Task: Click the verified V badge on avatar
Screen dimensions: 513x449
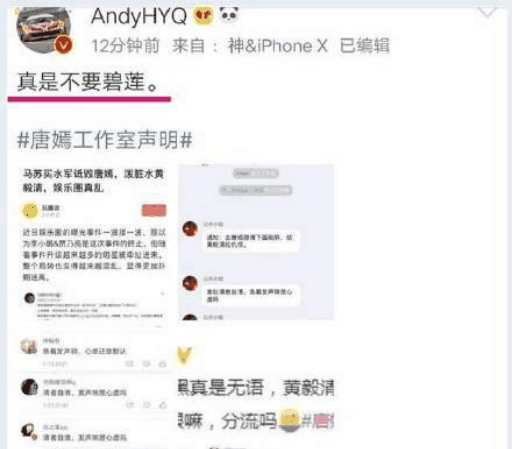Action: [63, 45]
